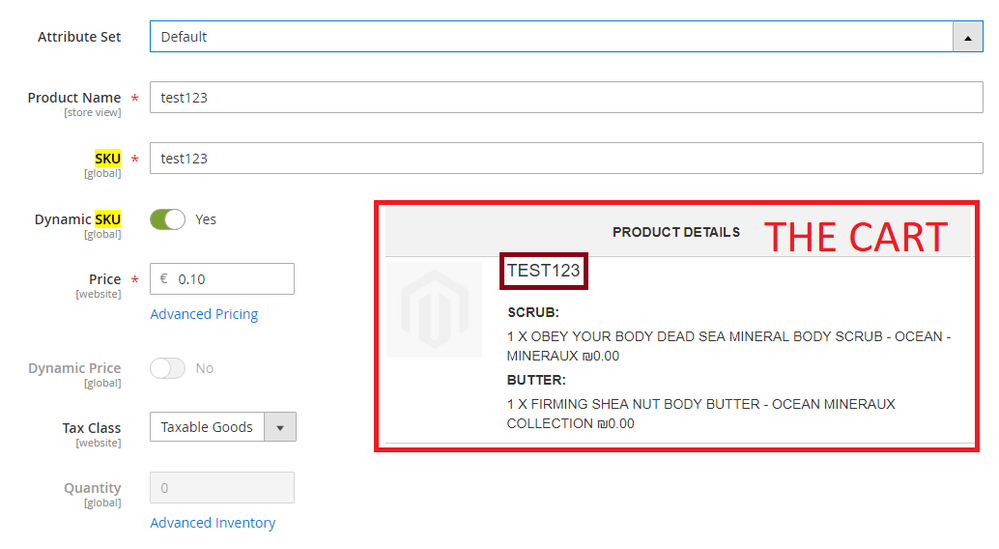Click the Attribute Set dropdown arrow button
The width and height of the screenshot is (999, 549).
(x=967, y=37)
